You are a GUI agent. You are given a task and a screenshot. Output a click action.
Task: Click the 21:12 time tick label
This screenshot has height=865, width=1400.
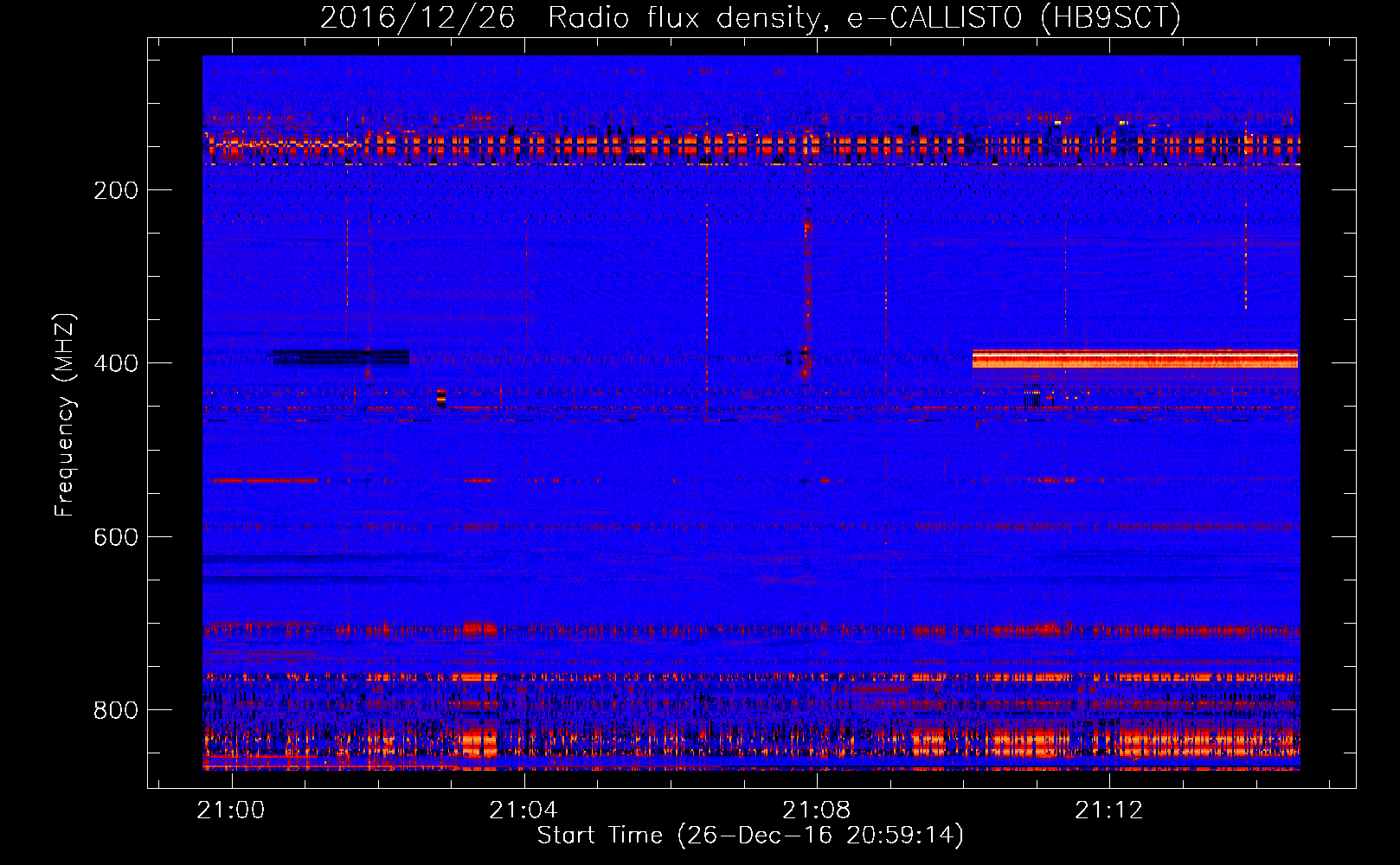coord(1108,811)
